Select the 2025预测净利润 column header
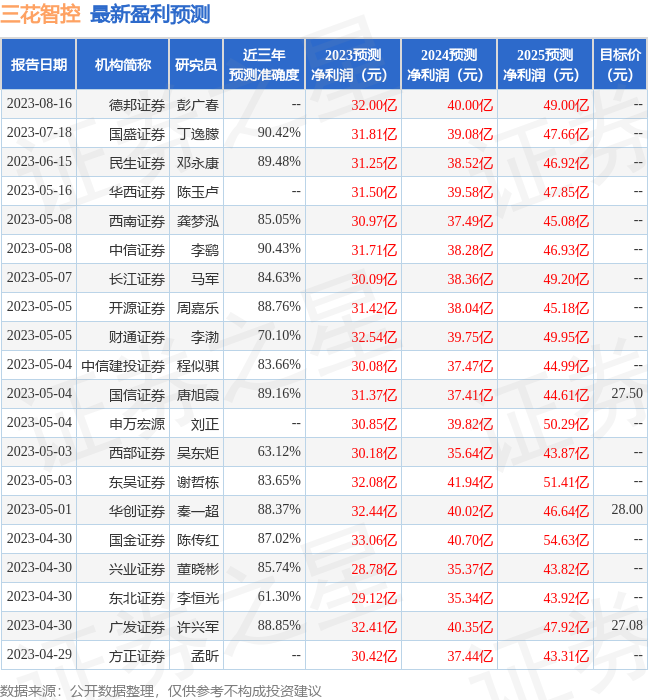 point(545,64)
